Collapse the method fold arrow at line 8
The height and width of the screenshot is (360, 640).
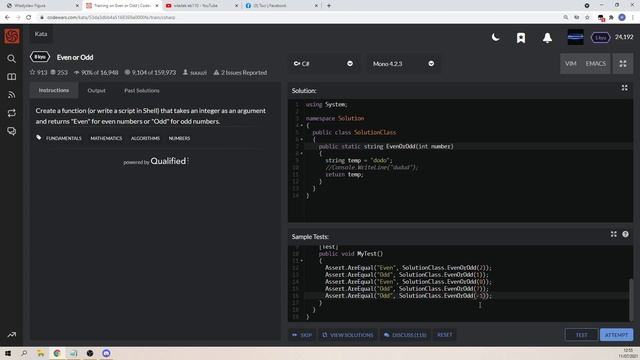[x=302, y=153]
